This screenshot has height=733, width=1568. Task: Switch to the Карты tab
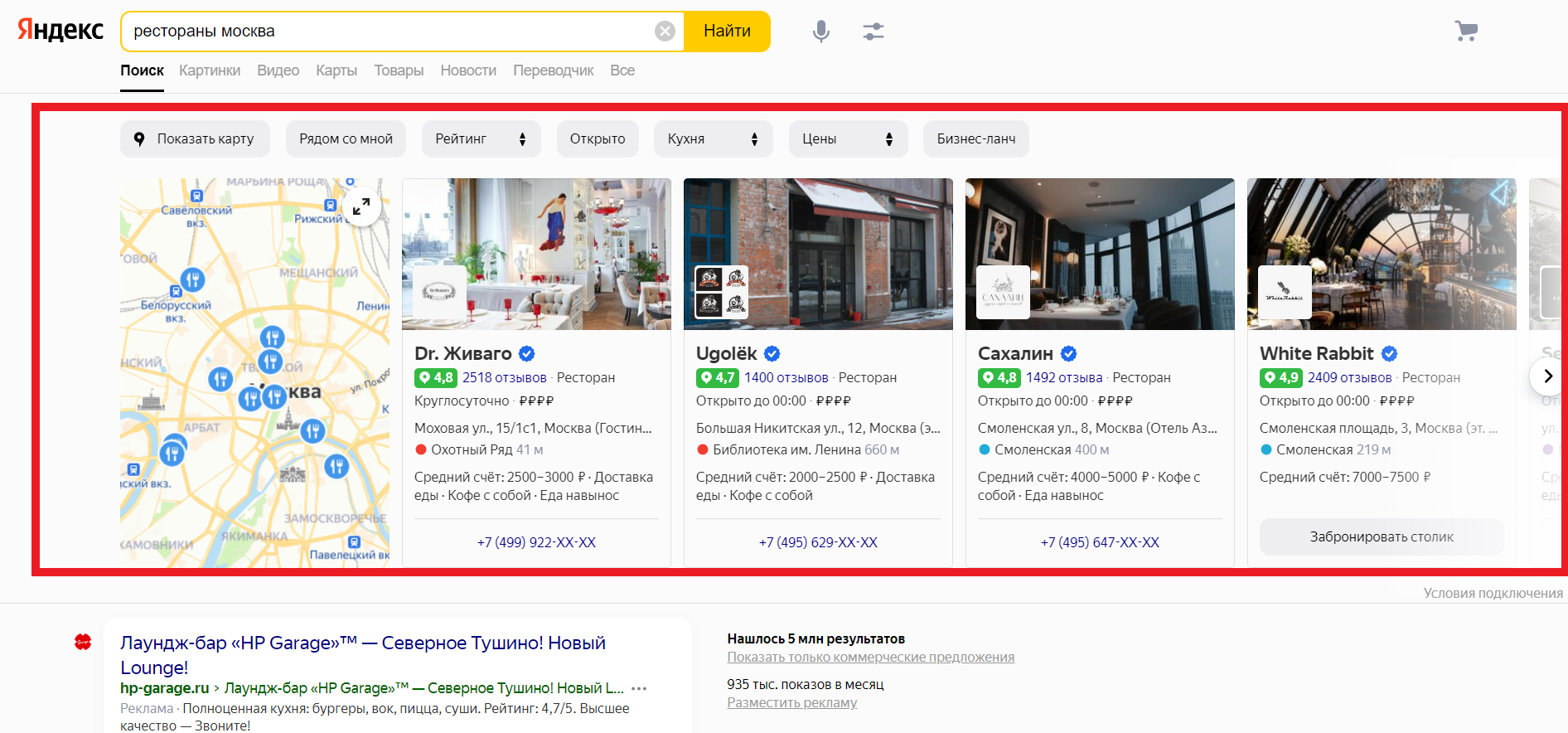(x=336, y=70)
